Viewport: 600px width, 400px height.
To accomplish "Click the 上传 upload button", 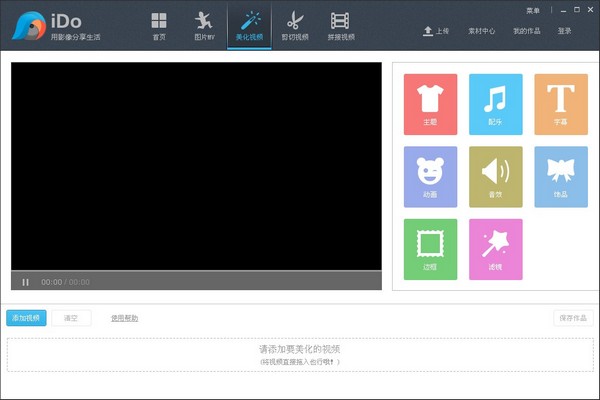I will (x=436, y=31).
